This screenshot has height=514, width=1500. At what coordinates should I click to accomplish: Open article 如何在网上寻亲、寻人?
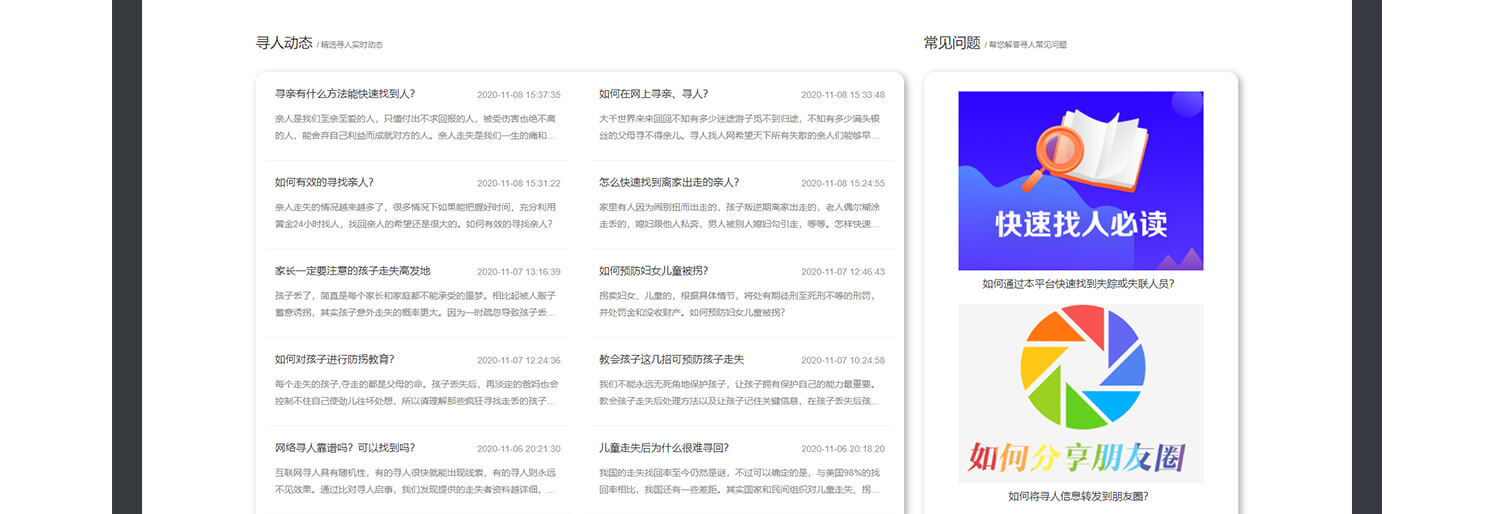(654, 94)
